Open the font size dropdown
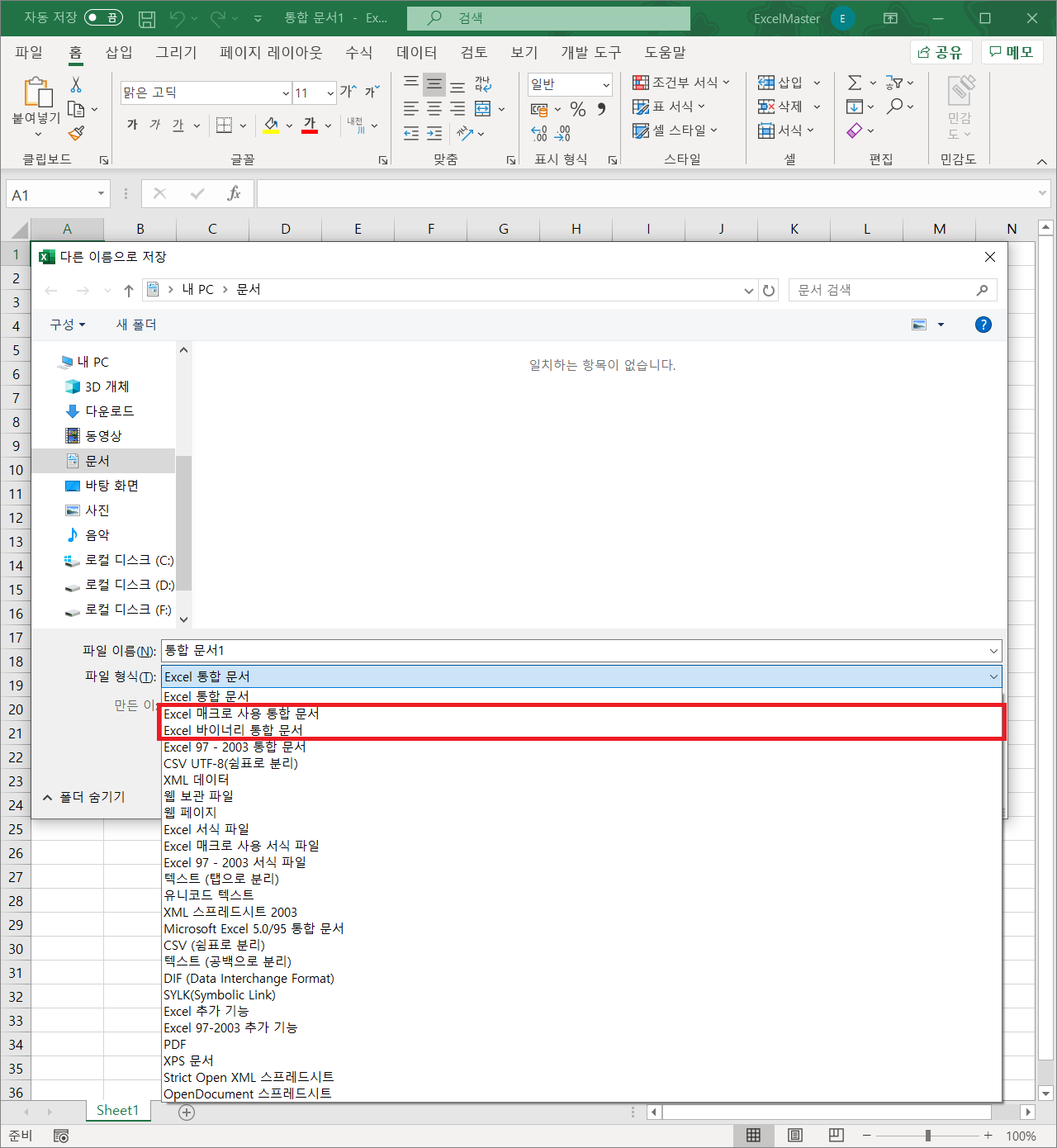The height and width of the screenshot is (1148, 1057). (x=330, y=93)
